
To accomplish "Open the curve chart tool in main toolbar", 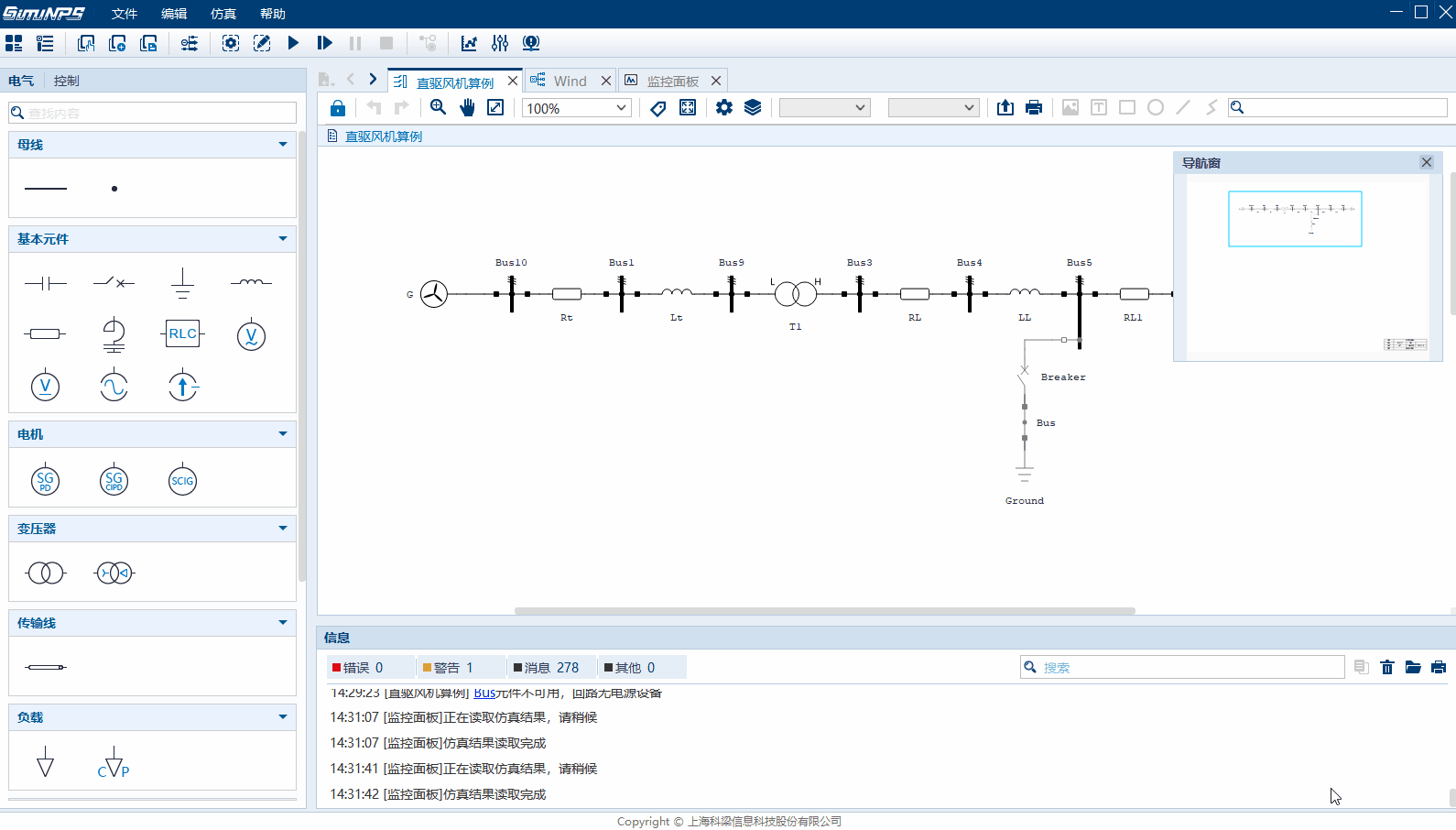I will click(469, 43).
